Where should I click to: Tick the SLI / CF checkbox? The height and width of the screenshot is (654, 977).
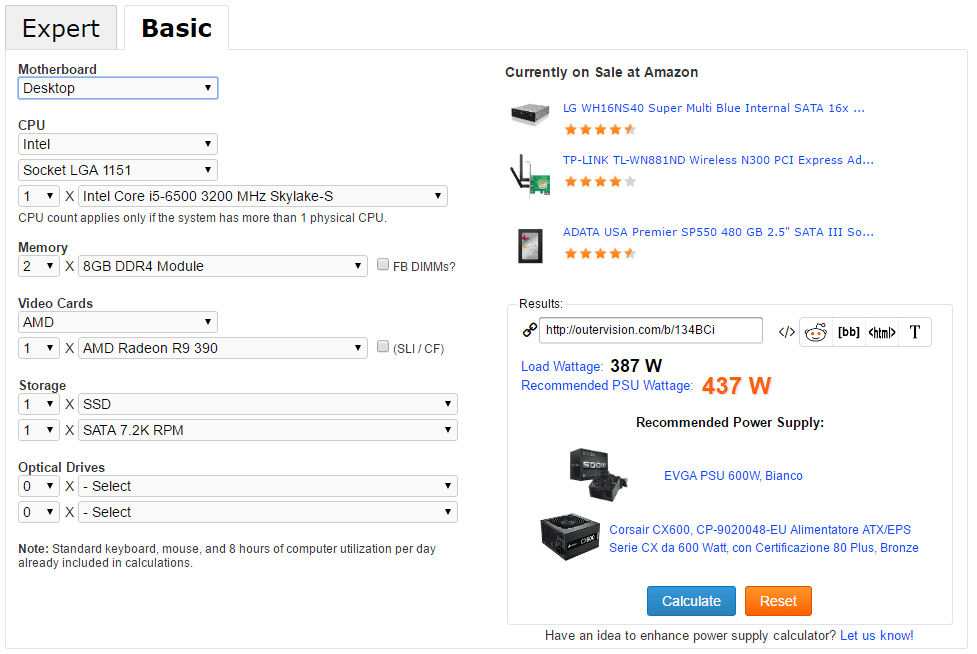point(383,348)
